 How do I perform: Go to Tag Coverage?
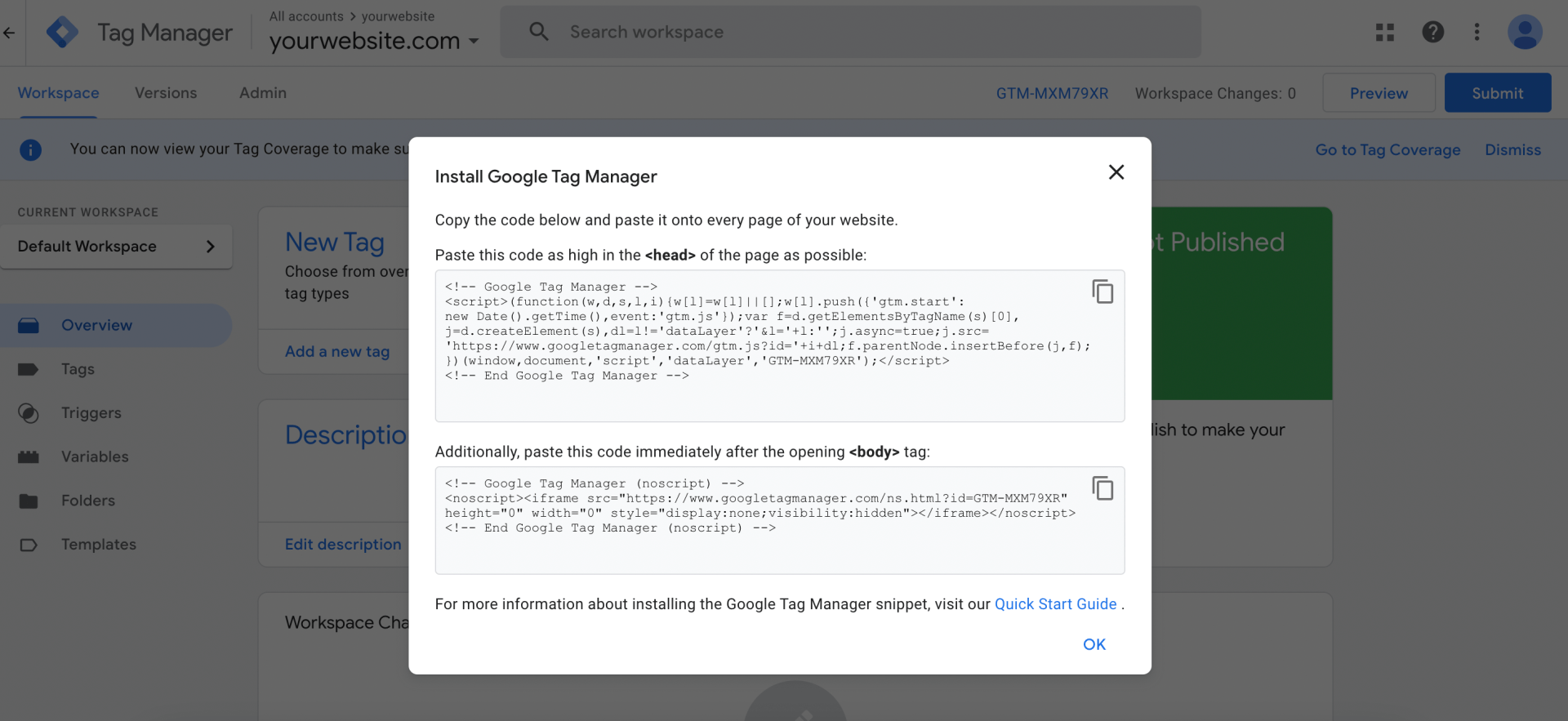pos(1388,150)
